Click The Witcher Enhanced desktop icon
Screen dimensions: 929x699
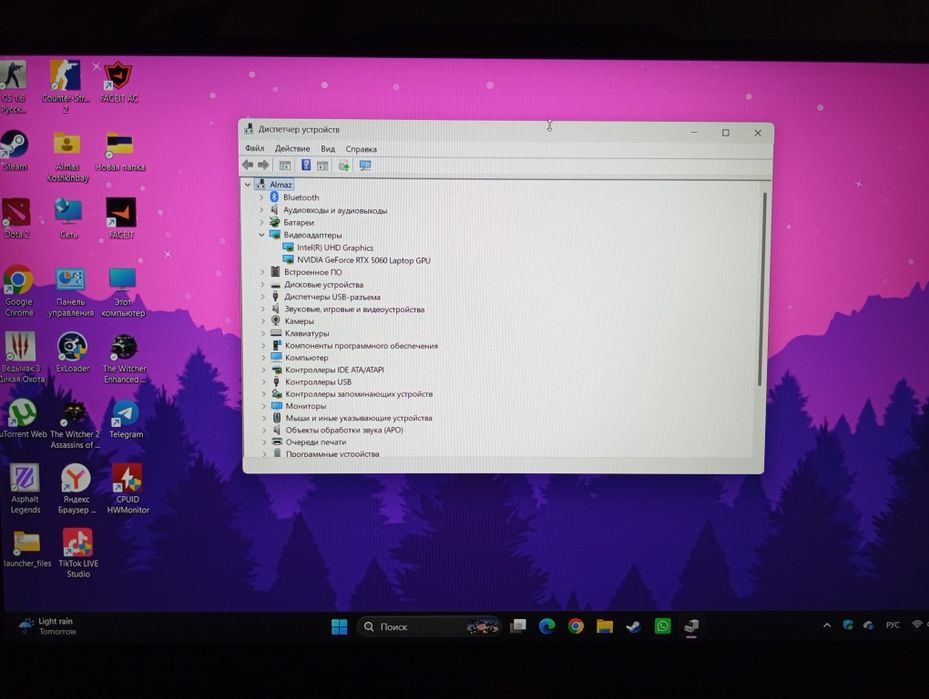124,358
